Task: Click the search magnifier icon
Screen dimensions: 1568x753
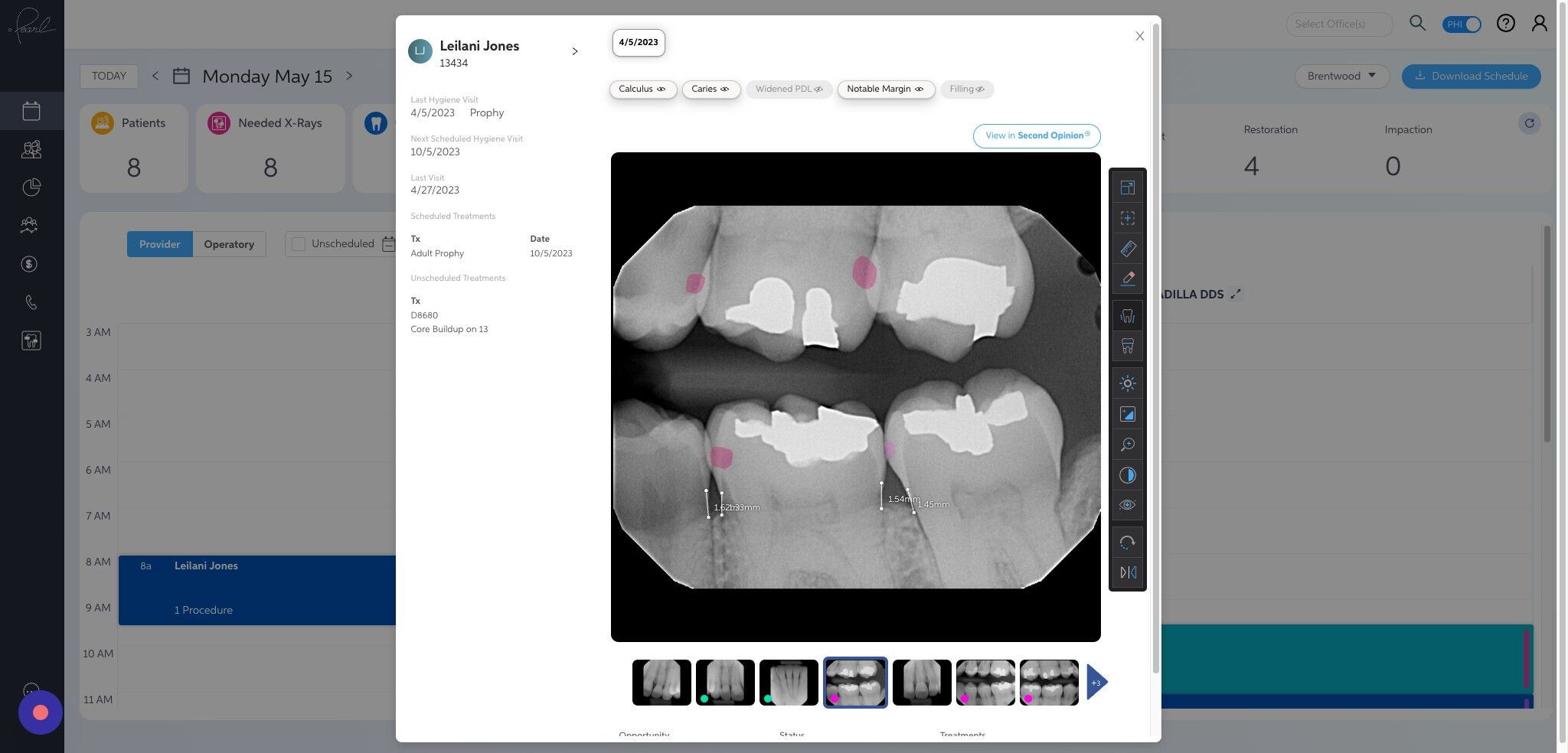Action: pyautogui.click(x=1417, y=24)
